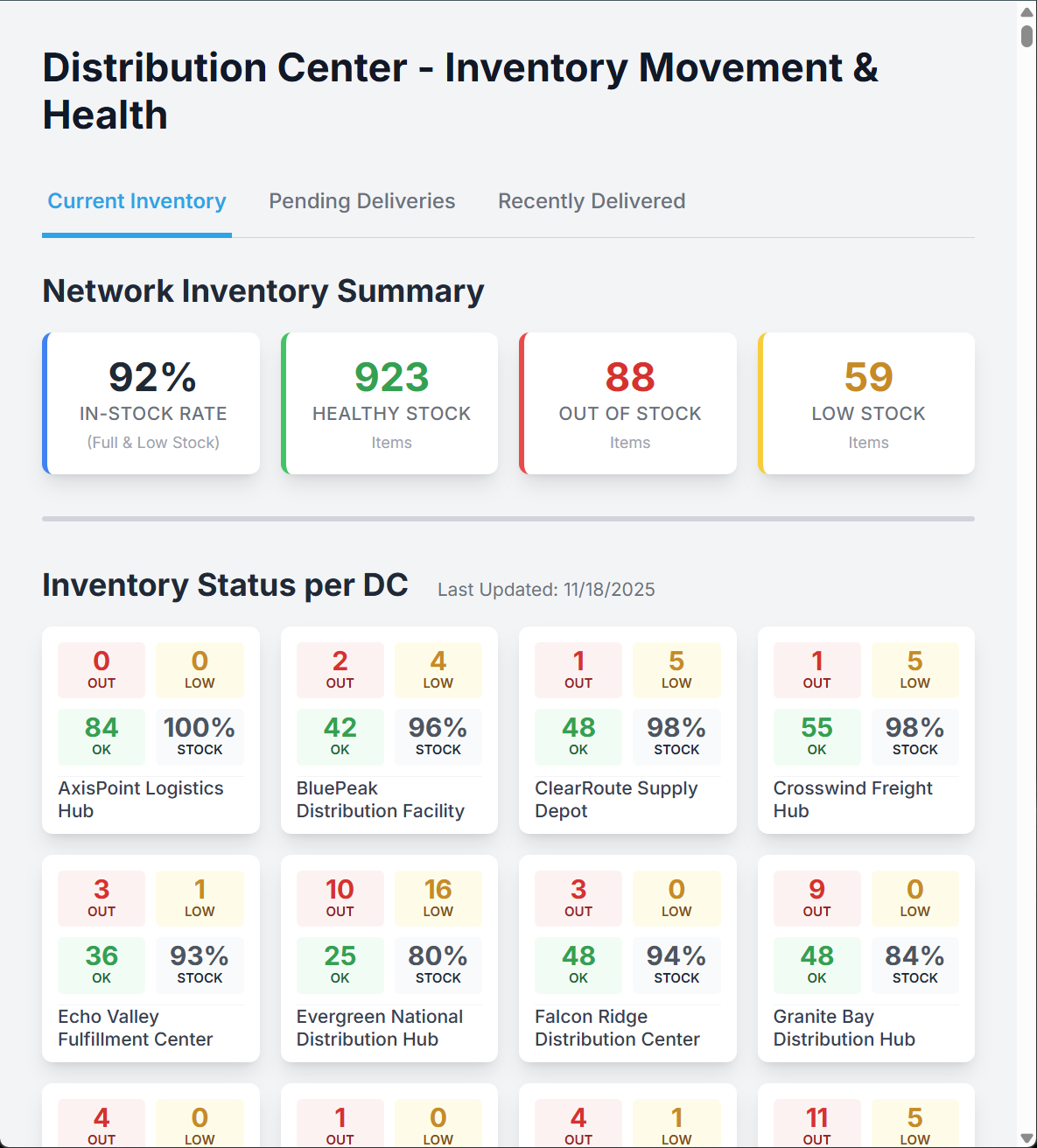1037x1148 pixels.
Task: Click the 16 LOW badge on Evergreen National
Action: click(438, 899)
